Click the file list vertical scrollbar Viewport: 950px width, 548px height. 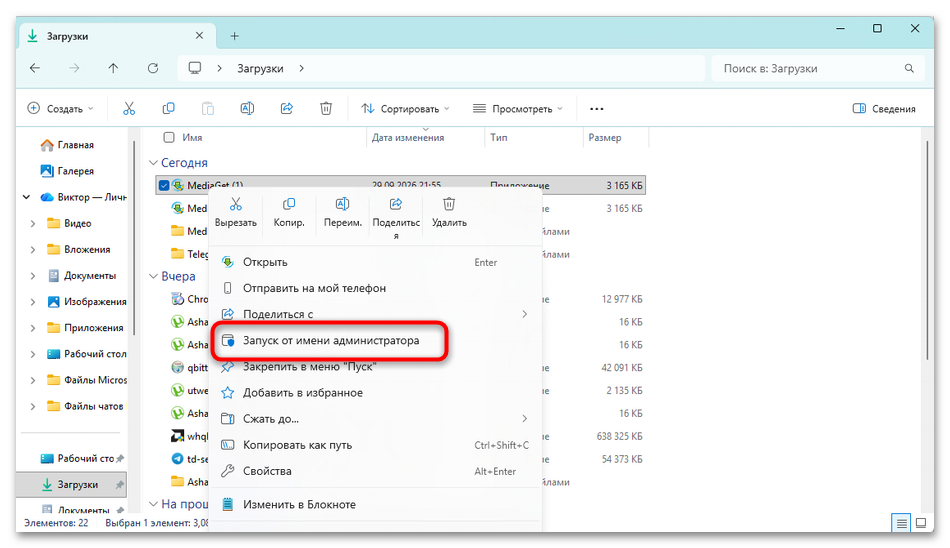pyautogui.click(x=927, y=249)
